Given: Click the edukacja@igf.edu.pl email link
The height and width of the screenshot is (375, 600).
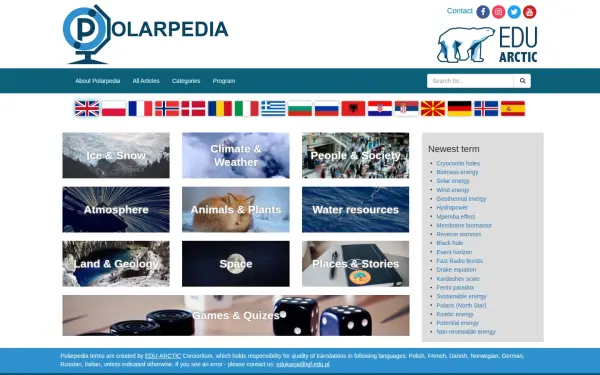Looking at the screenshot, I should pos(303,364).
